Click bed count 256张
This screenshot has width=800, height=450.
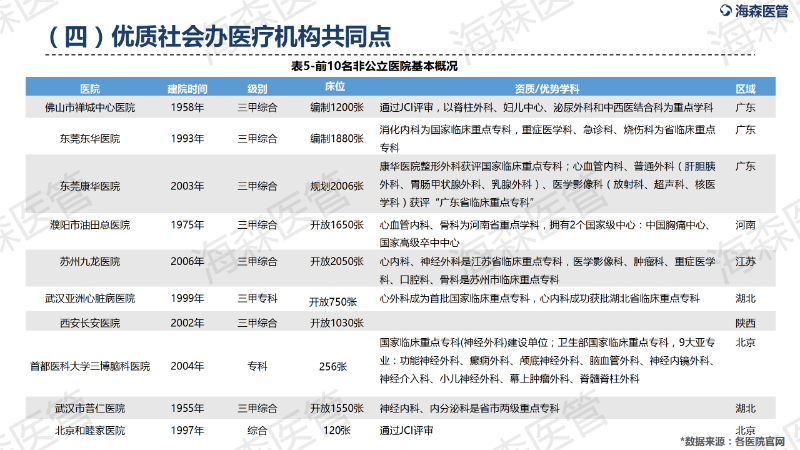pos(333,366)
